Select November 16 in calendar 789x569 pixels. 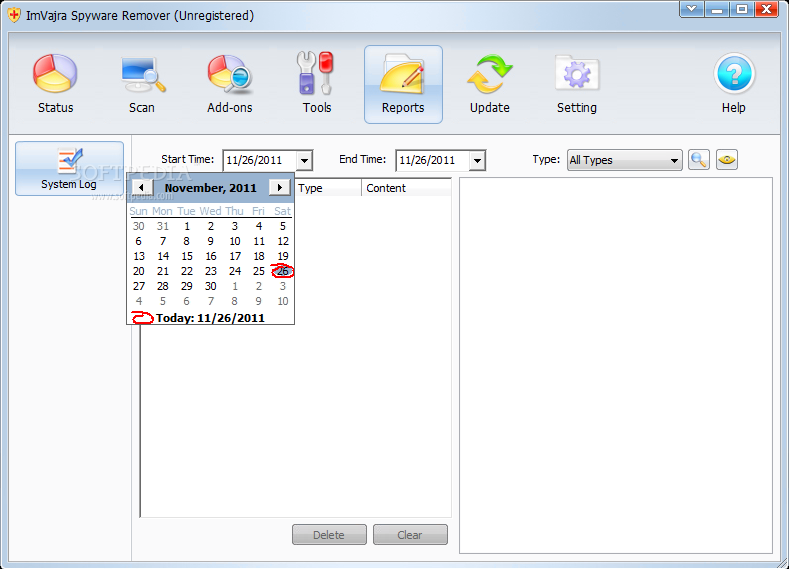click(x=211, y=256)
